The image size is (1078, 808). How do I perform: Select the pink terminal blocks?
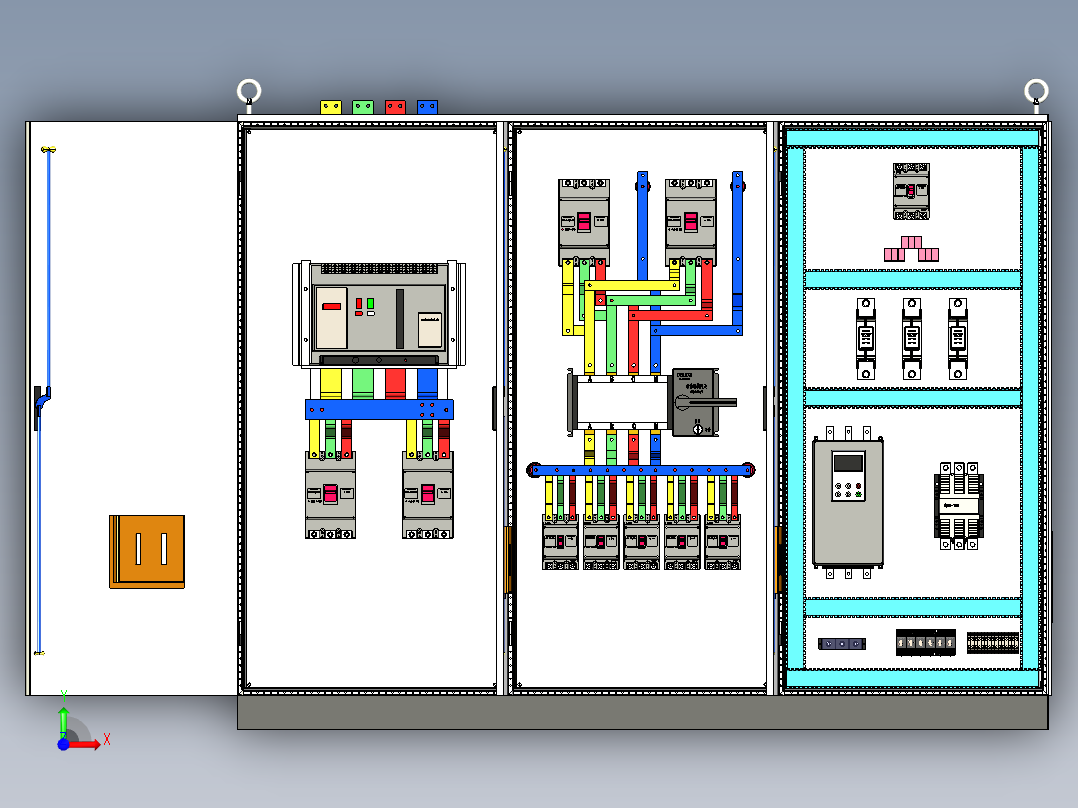[911, 249]
